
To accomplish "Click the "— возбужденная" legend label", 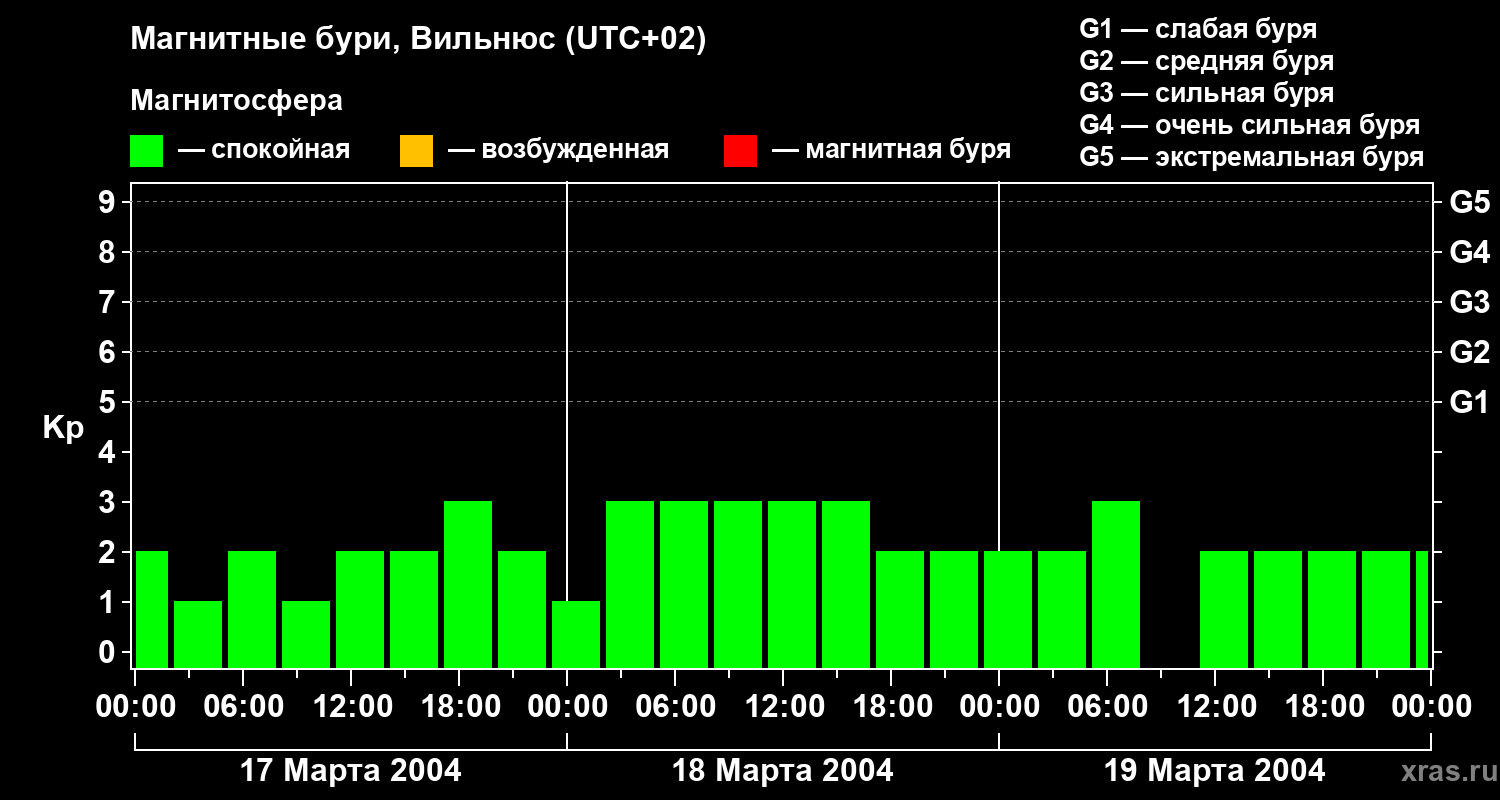I will 558,150.
